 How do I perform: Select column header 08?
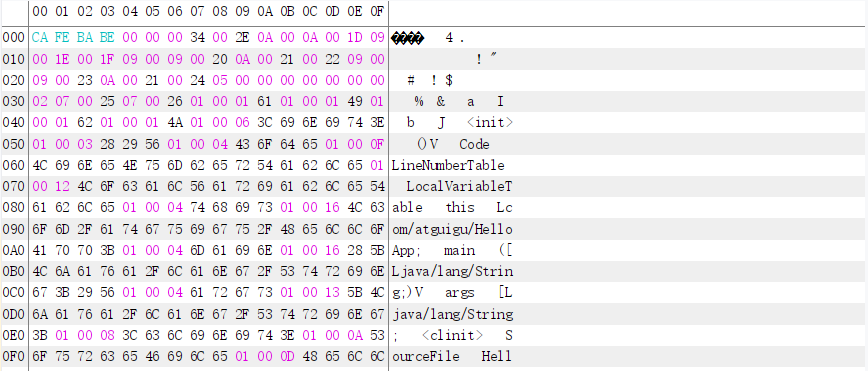pos(220,11)
